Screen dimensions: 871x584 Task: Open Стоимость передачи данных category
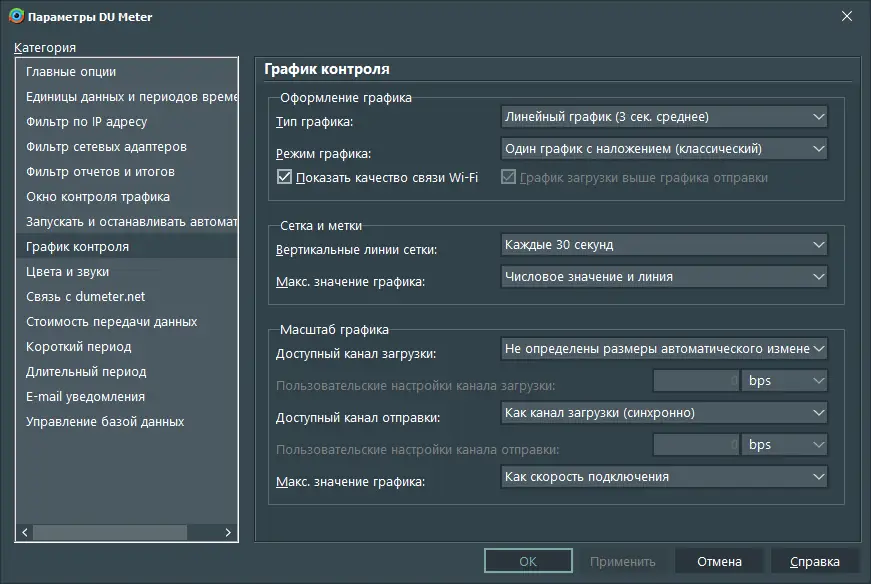tap(112, 322)
